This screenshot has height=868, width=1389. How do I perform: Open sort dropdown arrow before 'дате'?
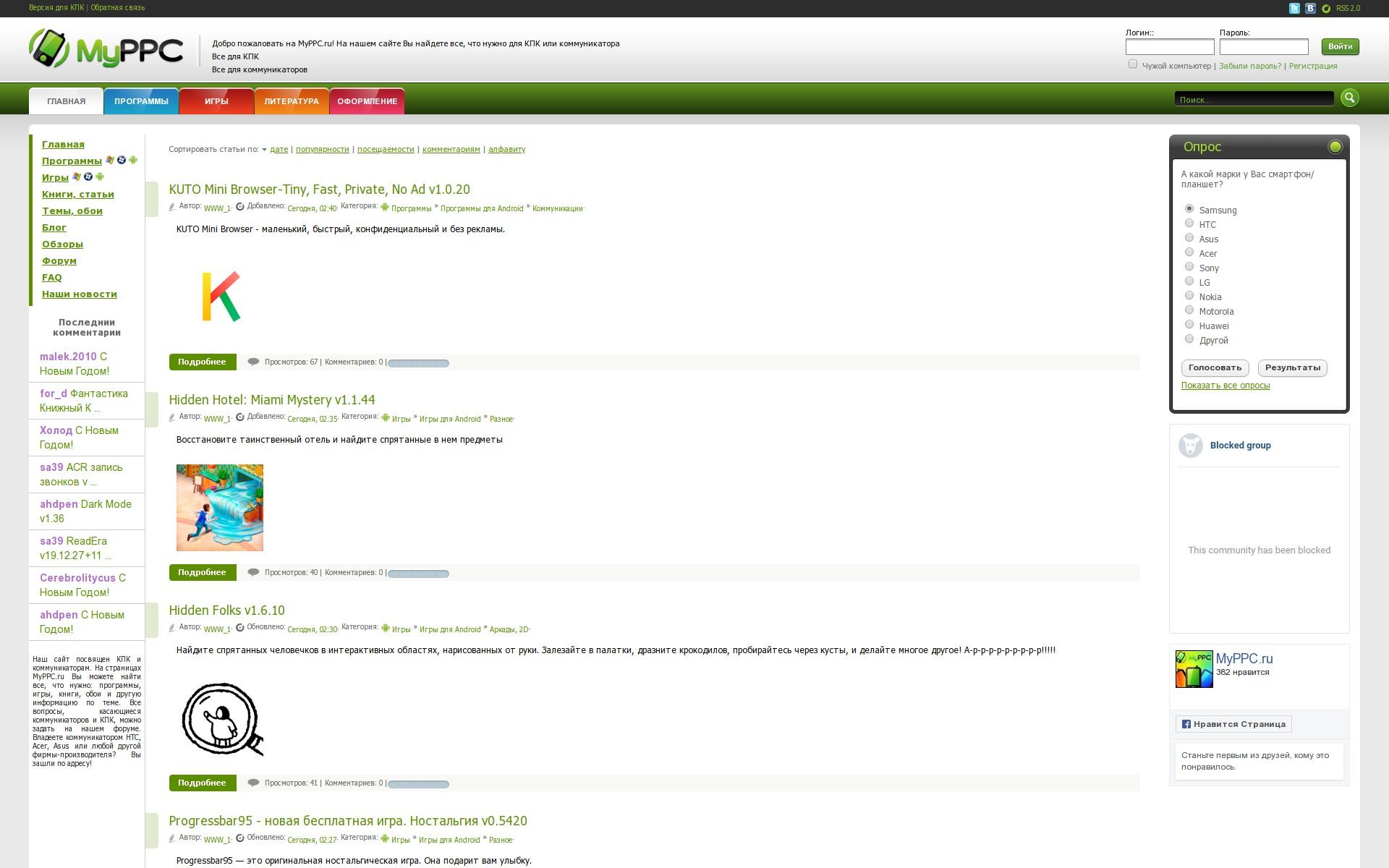tap(264, 150)
